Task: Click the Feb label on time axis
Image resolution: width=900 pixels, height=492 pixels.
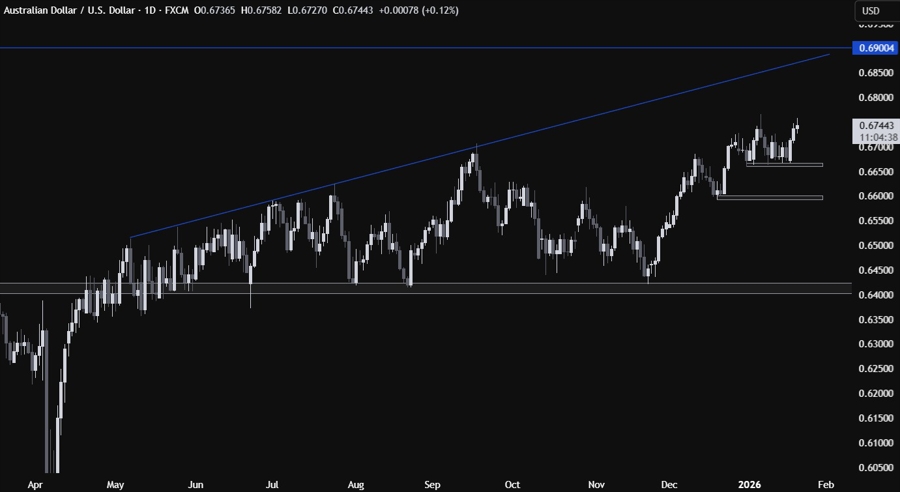Action: (825, 486)
